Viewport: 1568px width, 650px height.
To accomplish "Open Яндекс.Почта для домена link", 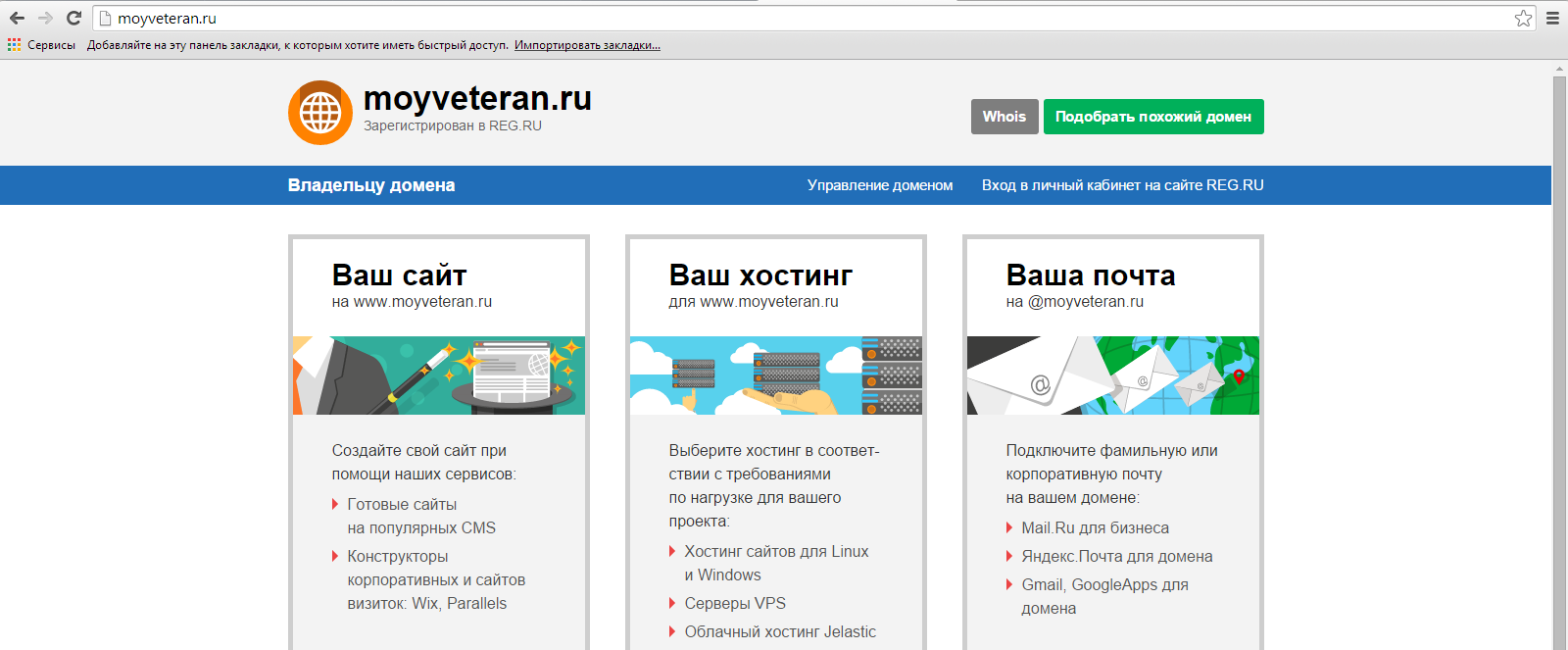I will pyautogui.click(x=1117, y=556).
